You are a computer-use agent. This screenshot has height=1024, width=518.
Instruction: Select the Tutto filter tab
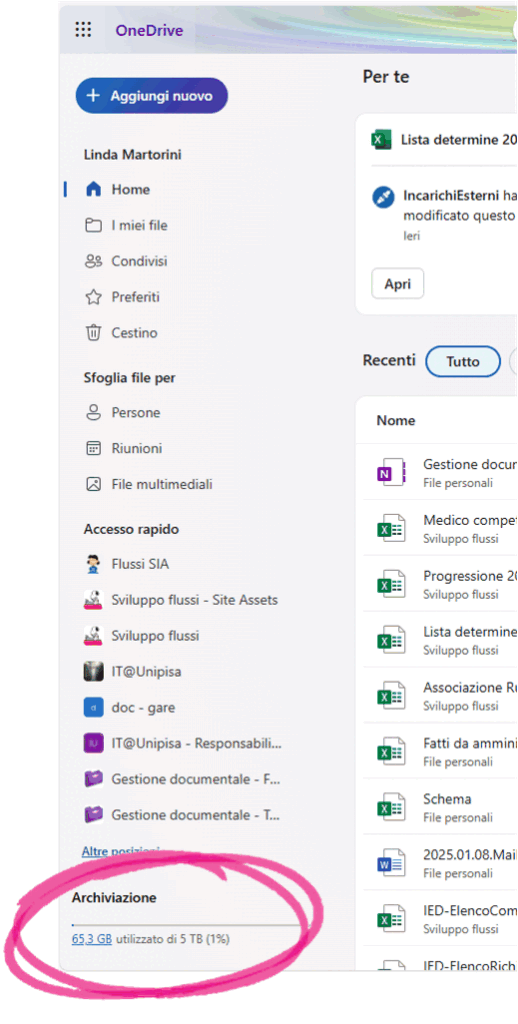tap(462, 361)
